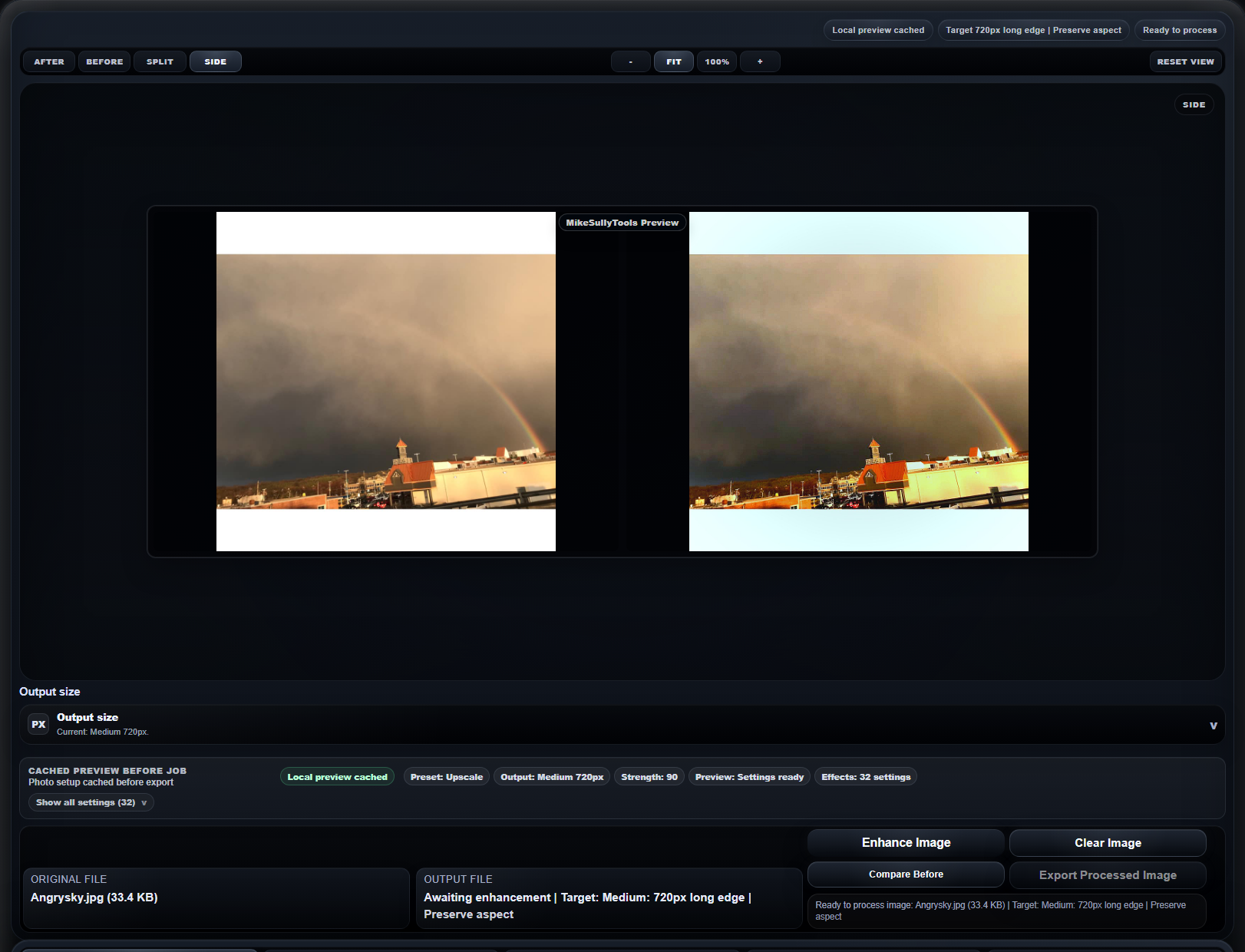Image resolution: width=1245 pixels, height=952 pixels.
Task: Click the top Local preview cached pill
Action: (878, 30)
